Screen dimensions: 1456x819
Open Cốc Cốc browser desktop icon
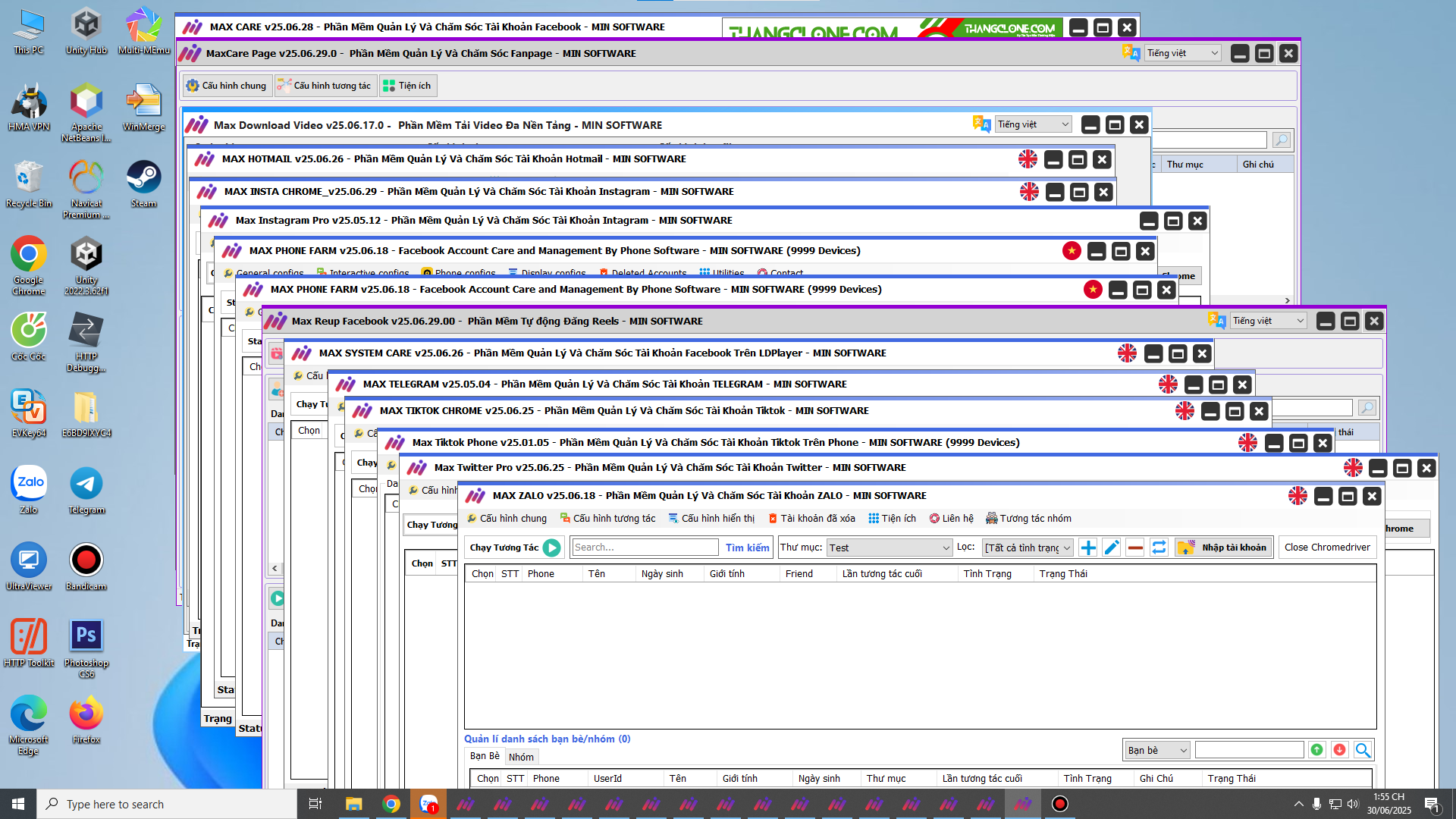(29, 337)
